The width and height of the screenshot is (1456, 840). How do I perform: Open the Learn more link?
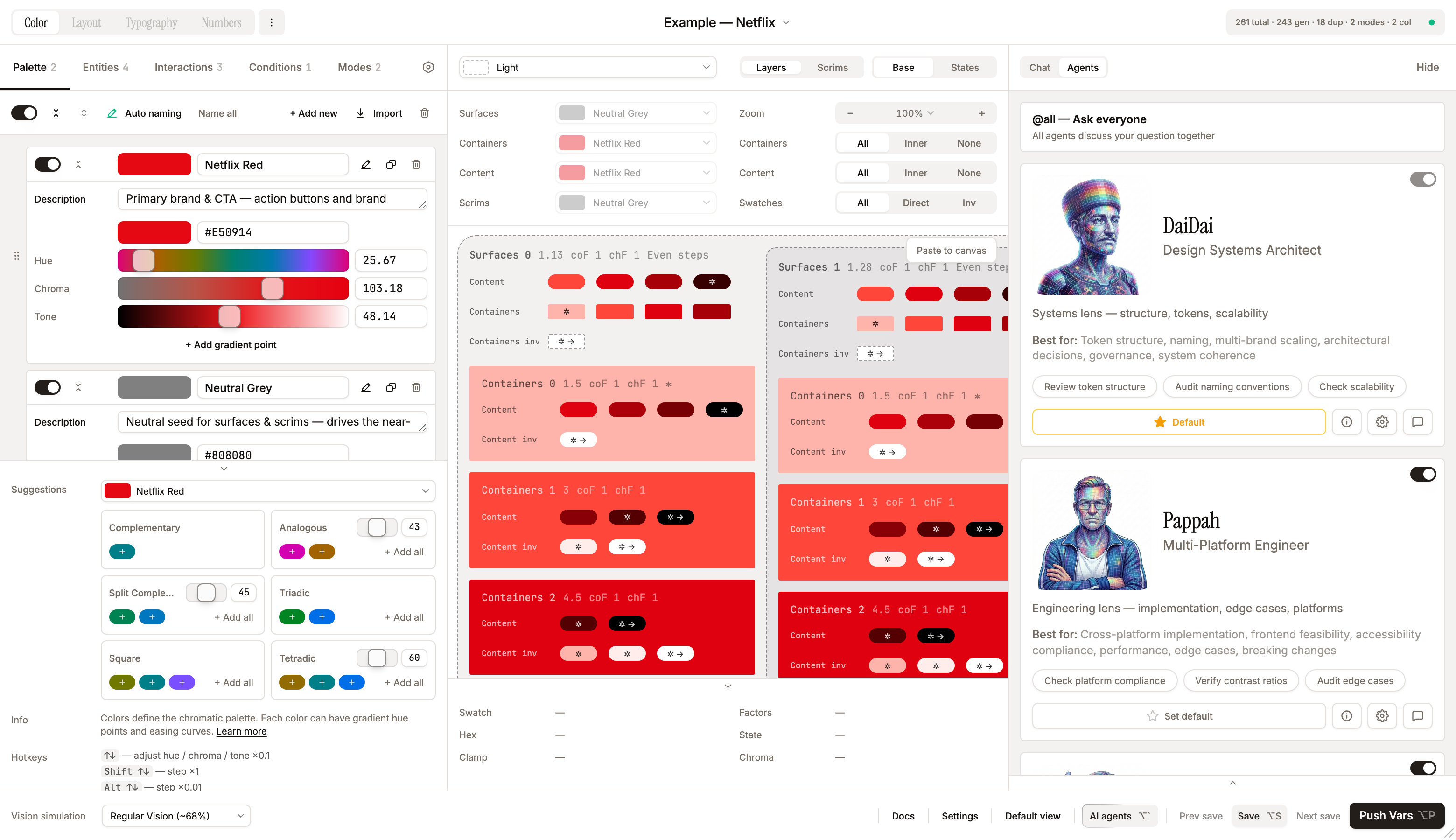(x=241, y=731)
